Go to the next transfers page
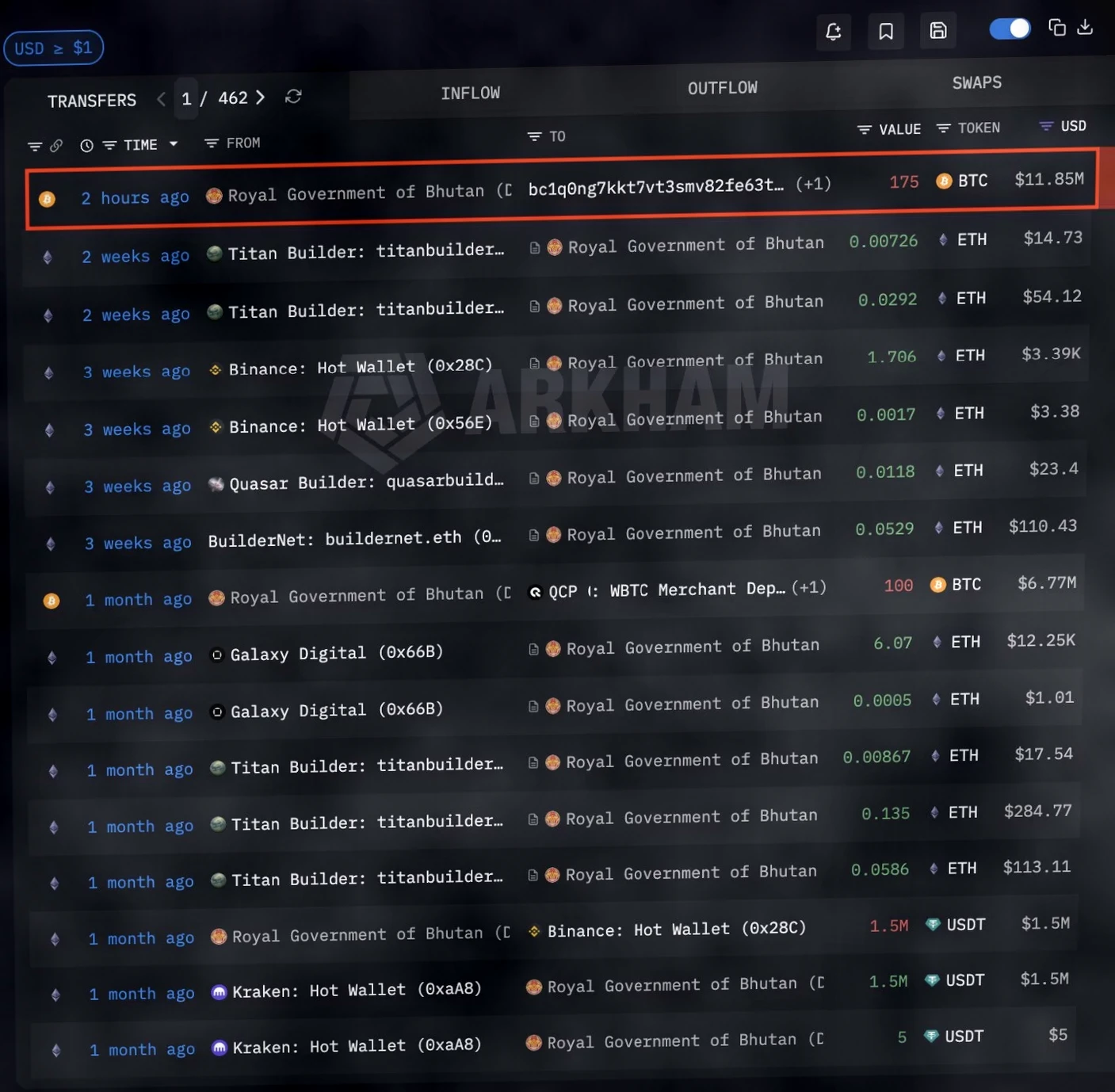 (260, 97)
